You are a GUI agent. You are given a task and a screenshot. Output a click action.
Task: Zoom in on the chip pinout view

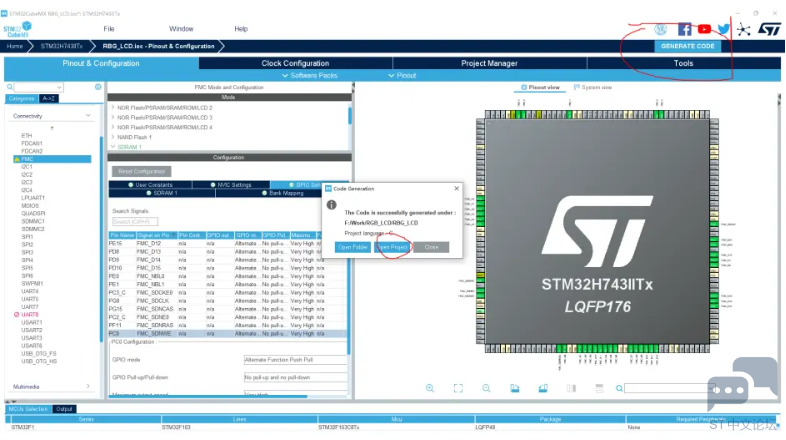[x=430, y=388]
